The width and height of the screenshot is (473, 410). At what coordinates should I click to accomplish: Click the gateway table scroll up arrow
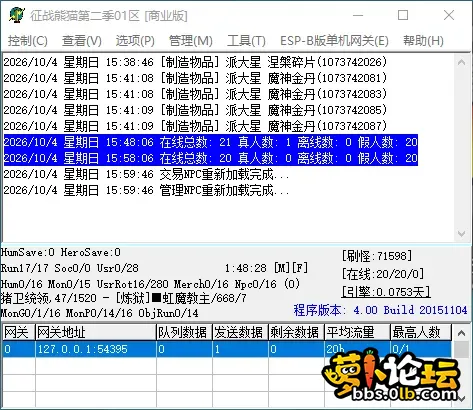[461, 333]
